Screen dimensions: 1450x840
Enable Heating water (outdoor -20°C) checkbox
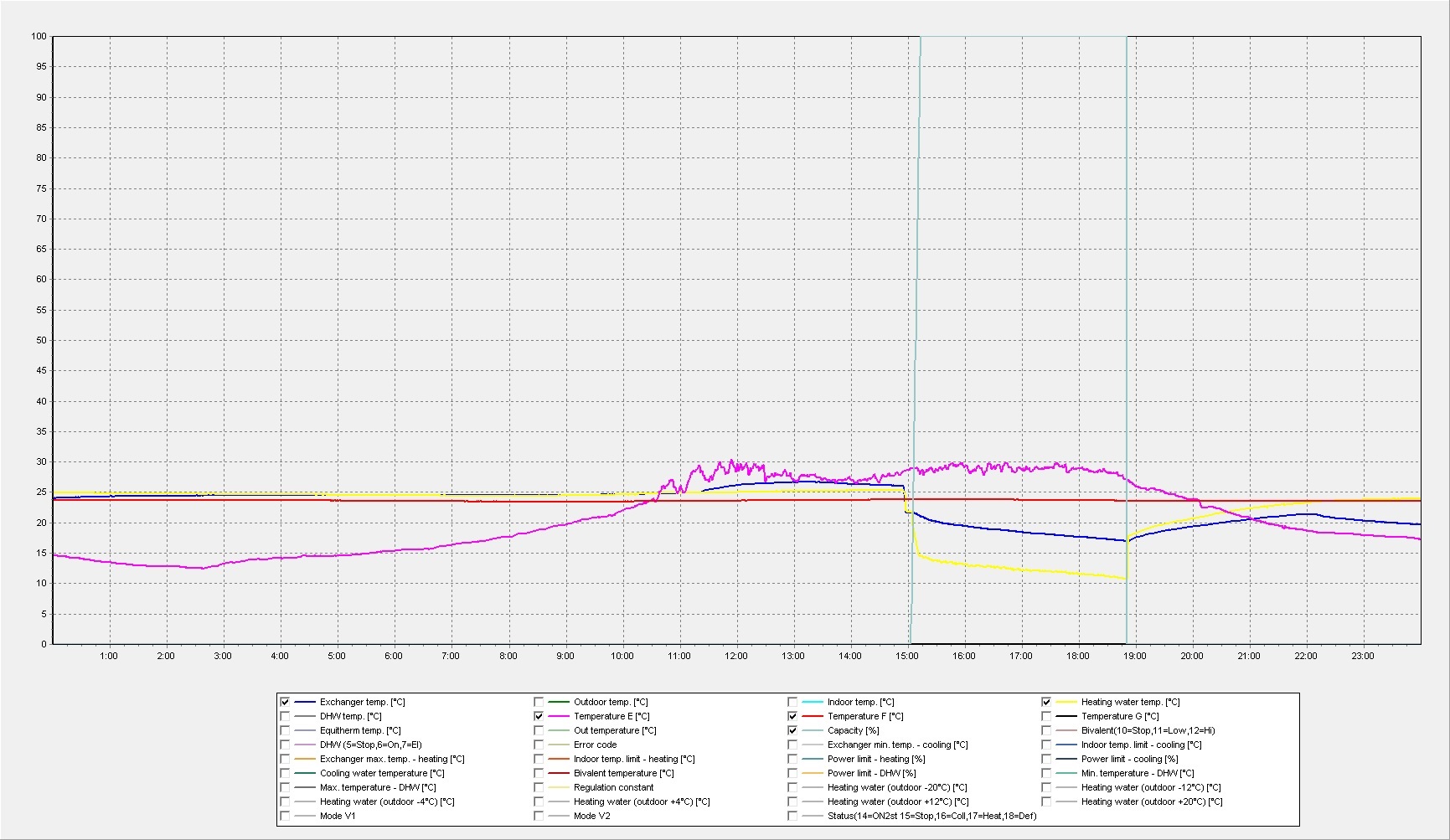792,787
